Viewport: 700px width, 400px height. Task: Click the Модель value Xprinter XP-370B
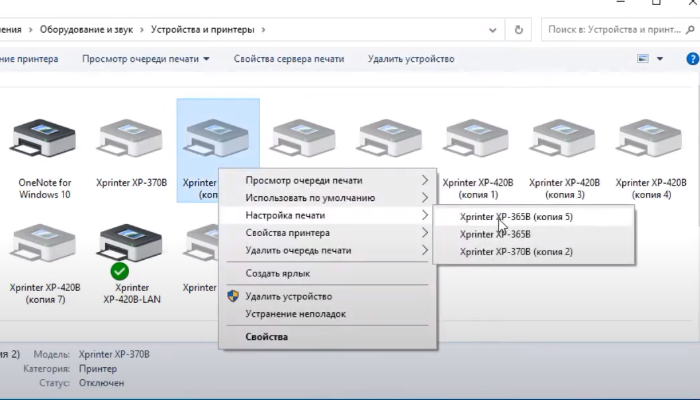[x=114, y=354]
